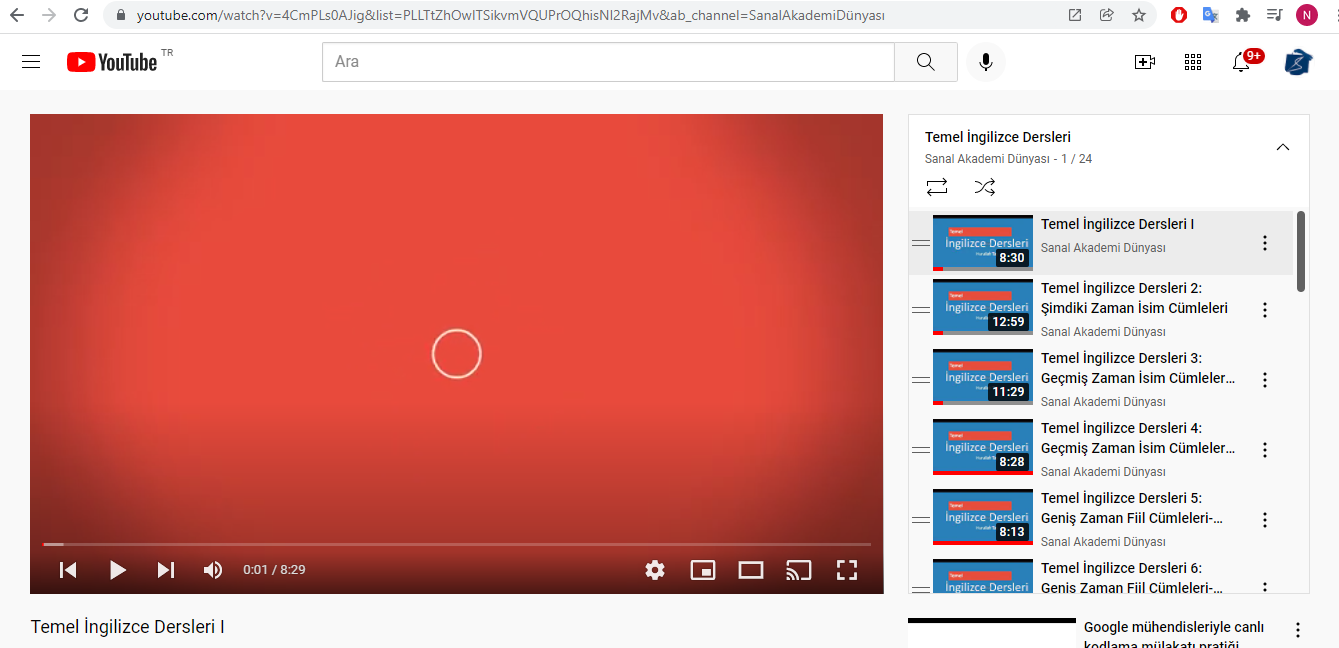
Task: Open Sanal Akademi Dünyası channel link in playlist header
Action: (987, 159)
